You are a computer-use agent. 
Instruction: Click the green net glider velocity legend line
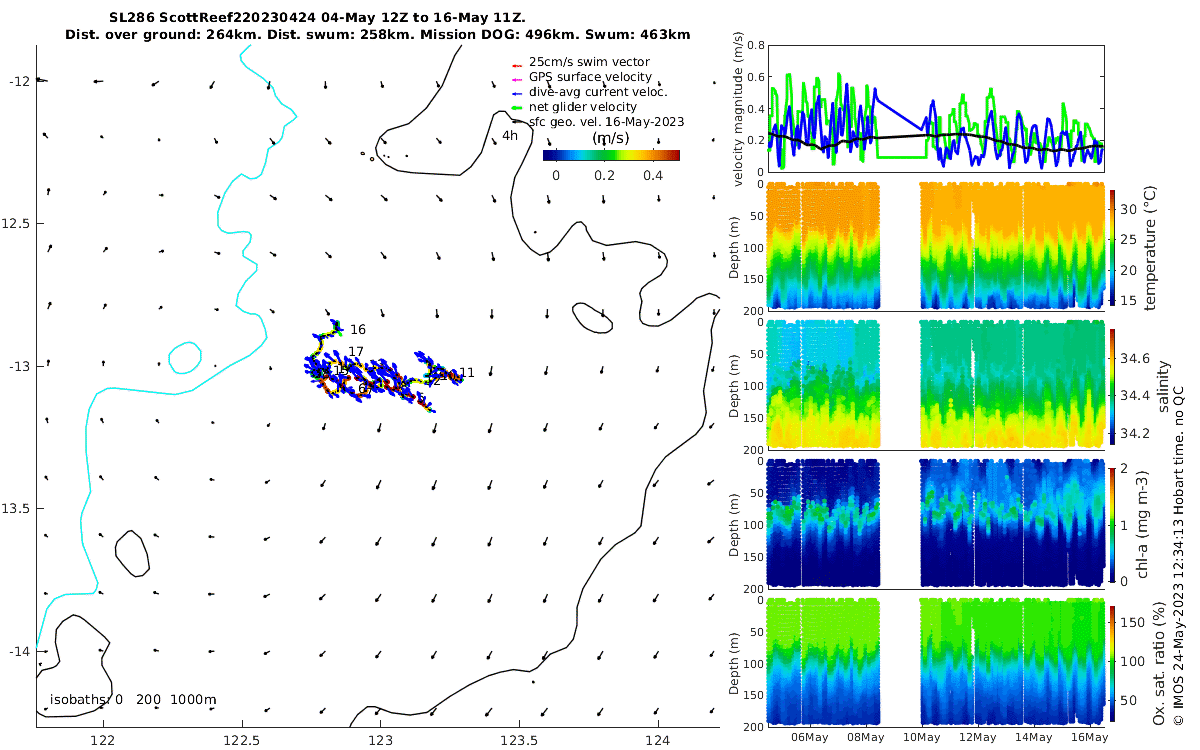coord(516,107)
